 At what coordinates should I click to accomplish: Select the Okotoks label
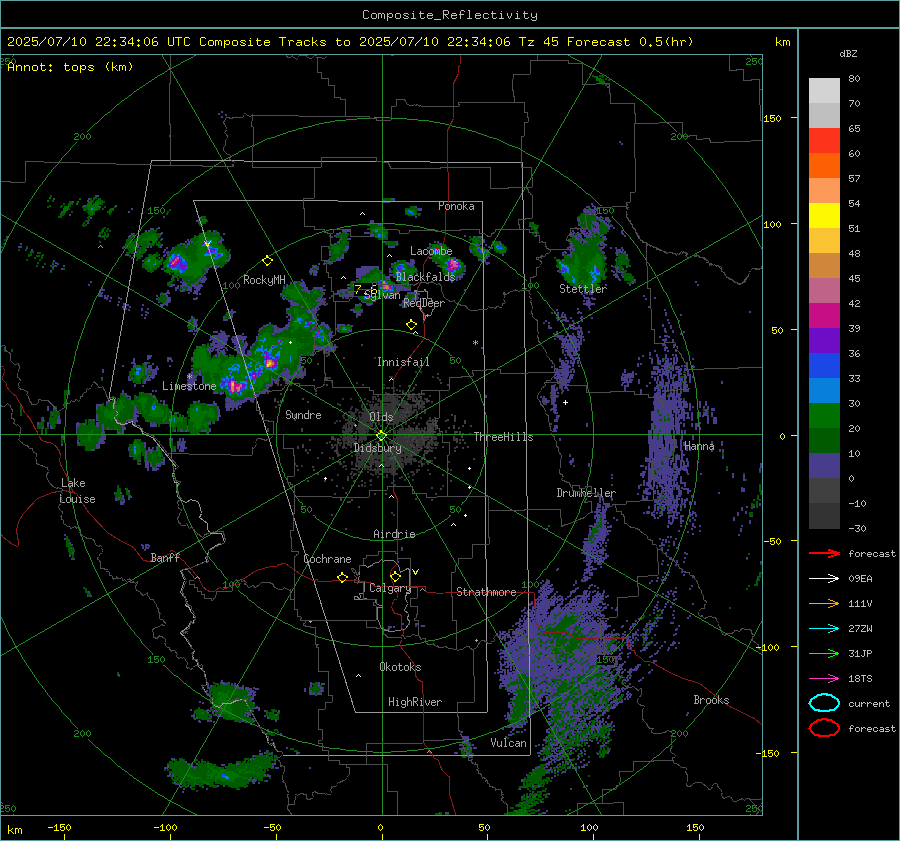[x=400, y=667]
